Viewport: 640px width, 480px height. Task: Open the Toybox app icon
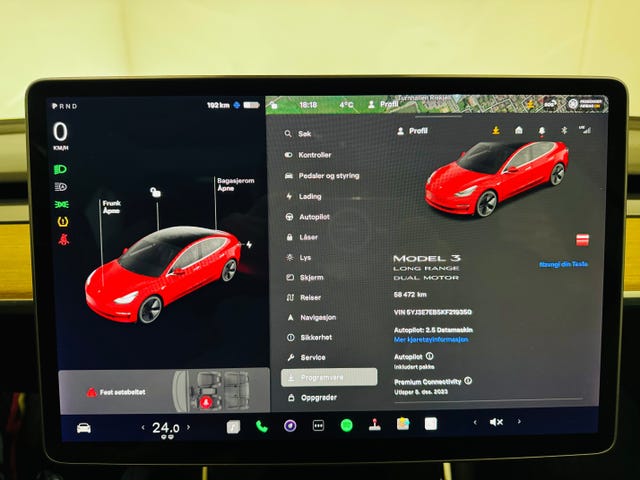tap(403, 424)
